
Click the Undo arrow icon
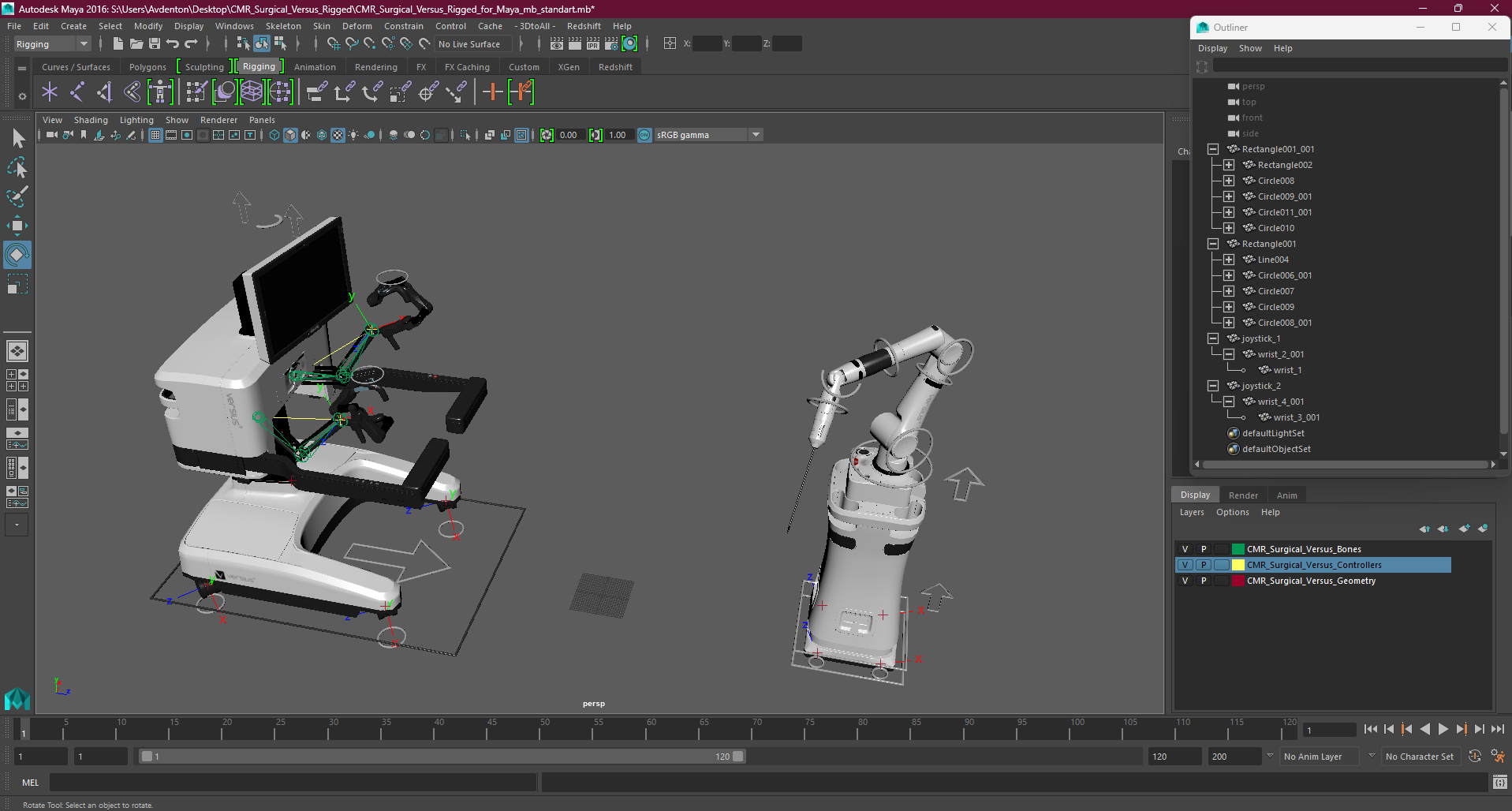[x=173, y=44]
